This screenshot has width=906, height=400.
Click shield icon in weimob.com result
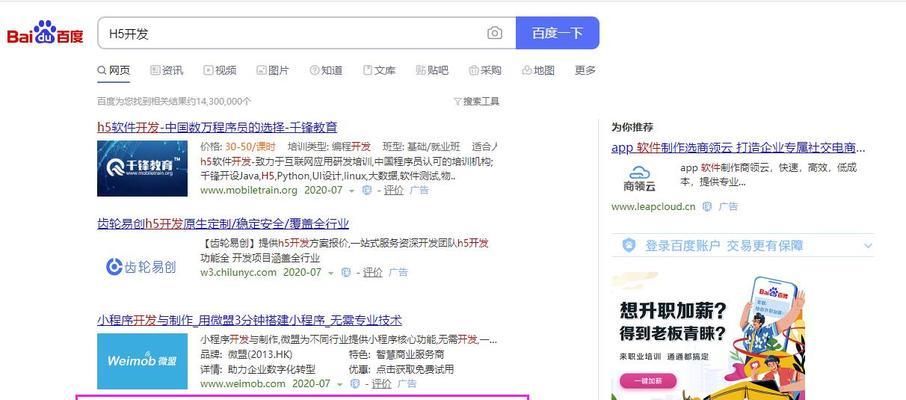point(355,383)
